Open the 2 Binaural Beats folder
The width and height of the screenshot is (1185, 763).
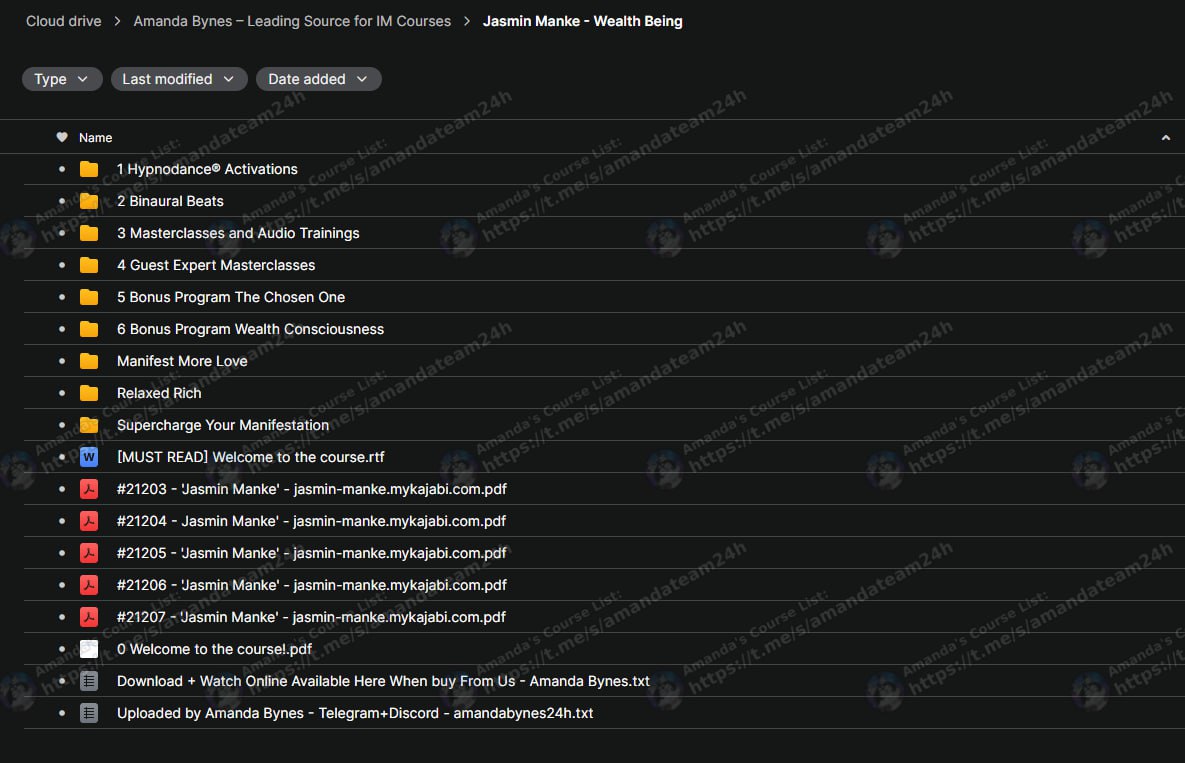(170, 201)
